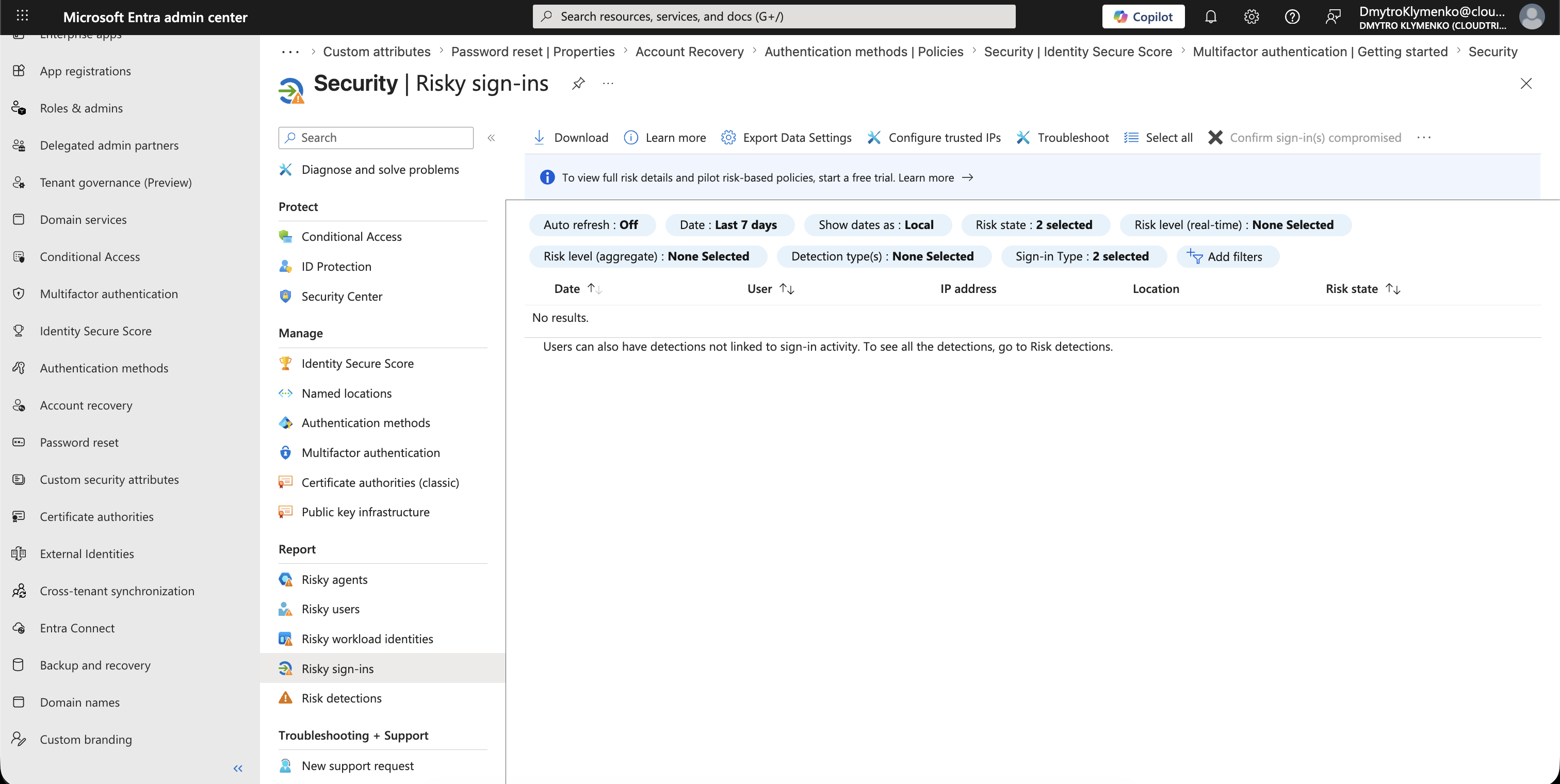This screenshot has width=1560, height=784.
Task: Go to Custom attributes breadcrumb
Action: coord(377,52)
